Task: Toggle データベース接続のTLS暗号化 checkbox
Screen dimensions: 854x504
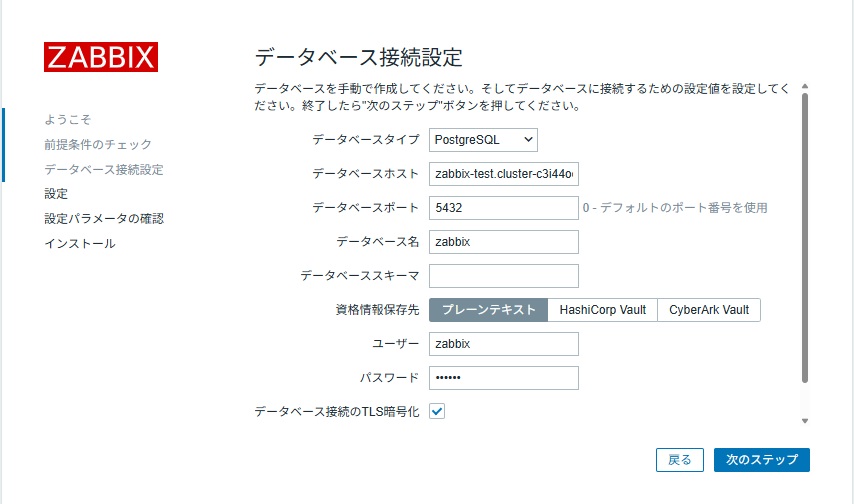Action: click(437, 411)
